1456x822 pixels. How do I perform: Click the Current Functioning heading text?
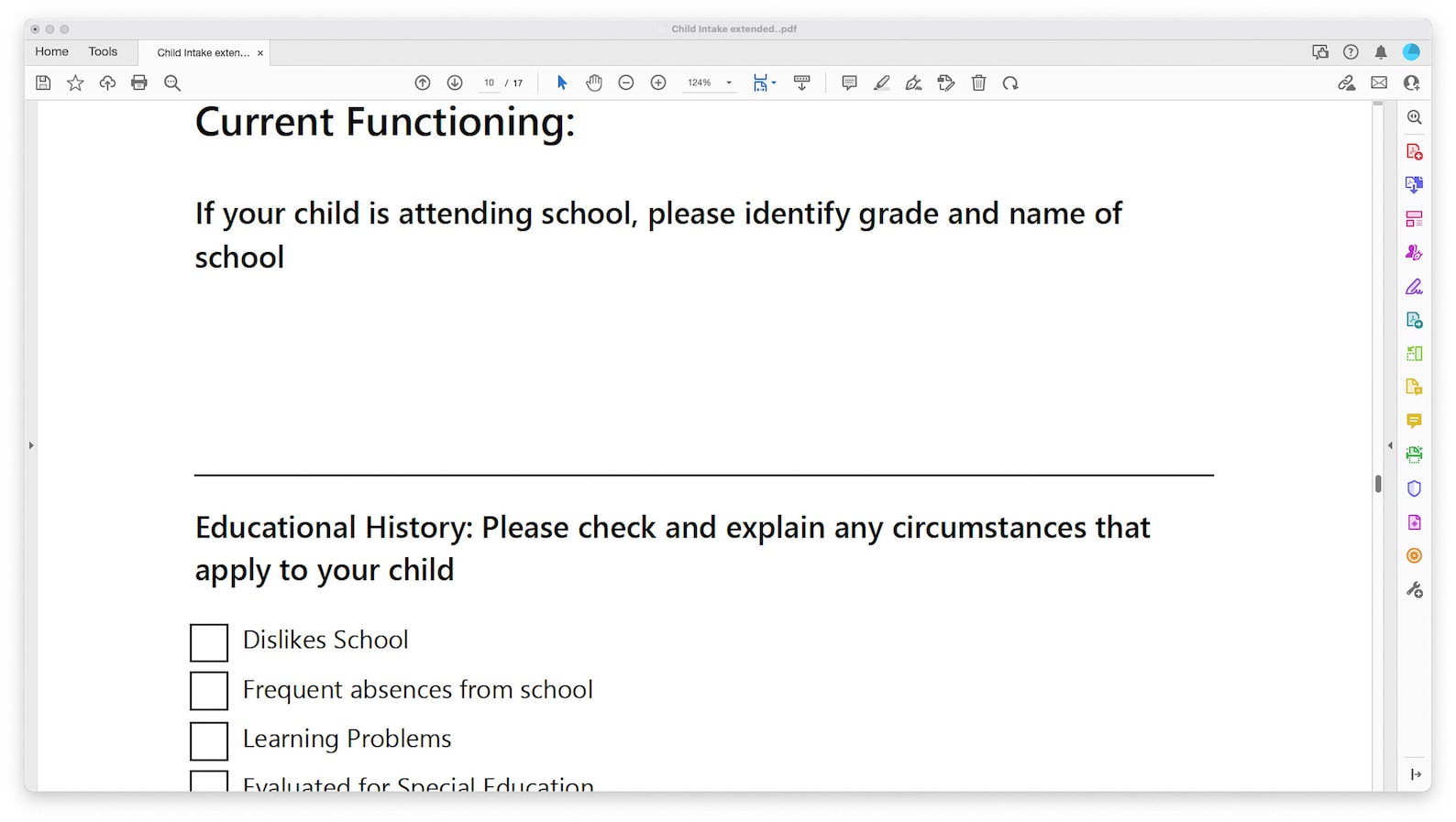[x=385, y=123]
